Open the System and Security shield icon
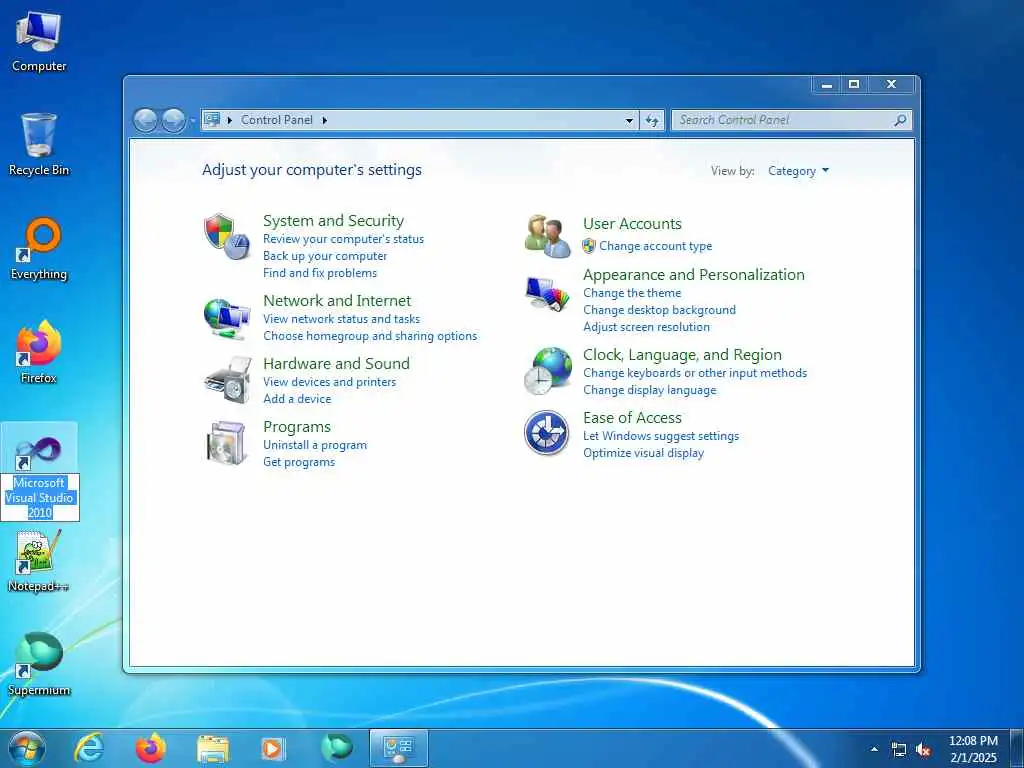 click(x=227, y=236)
